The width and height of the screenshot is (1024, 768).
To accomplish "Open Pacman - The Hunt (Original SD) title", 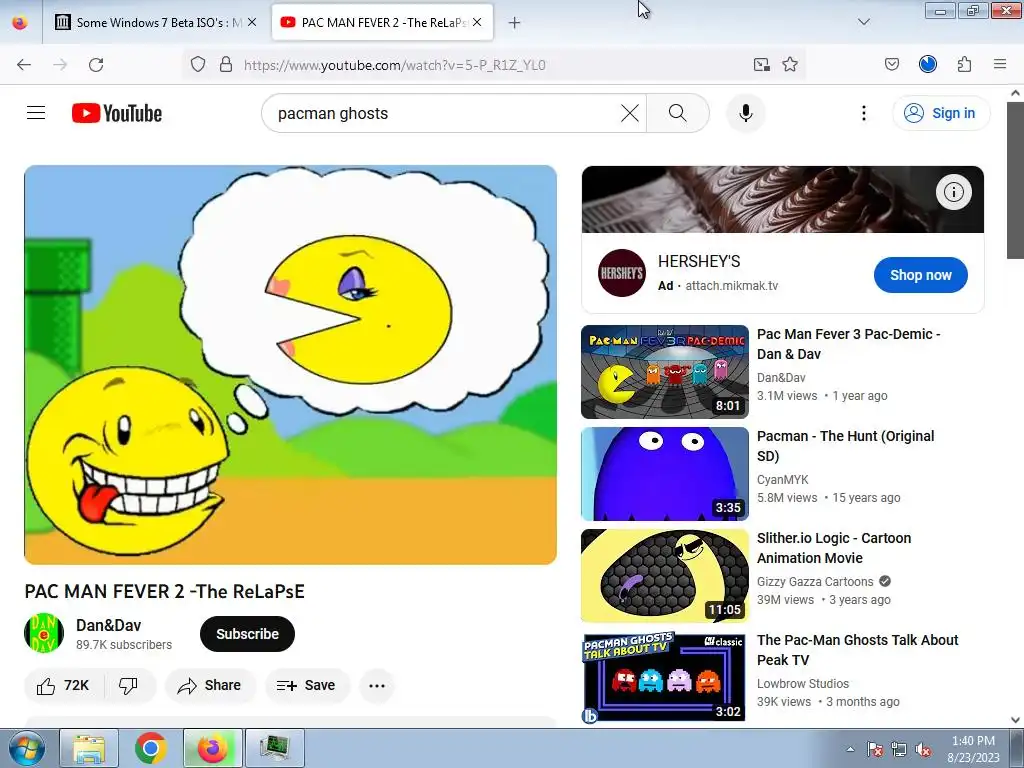I will click(x=845, y=445).
